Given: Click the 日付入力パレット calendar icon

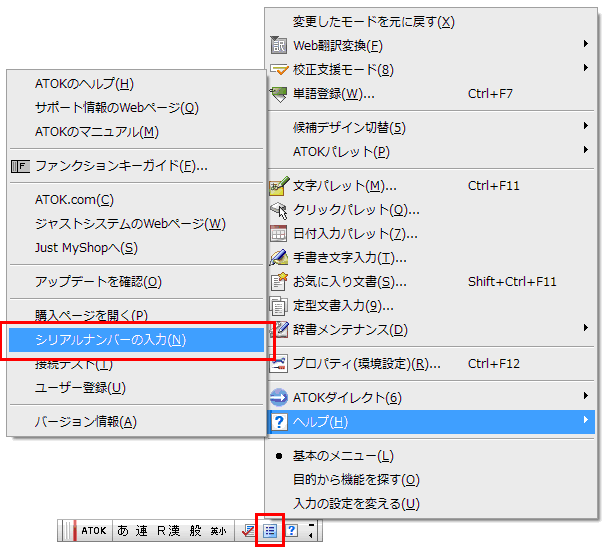Looking at the screenshot, I should (x=278, y=234).
